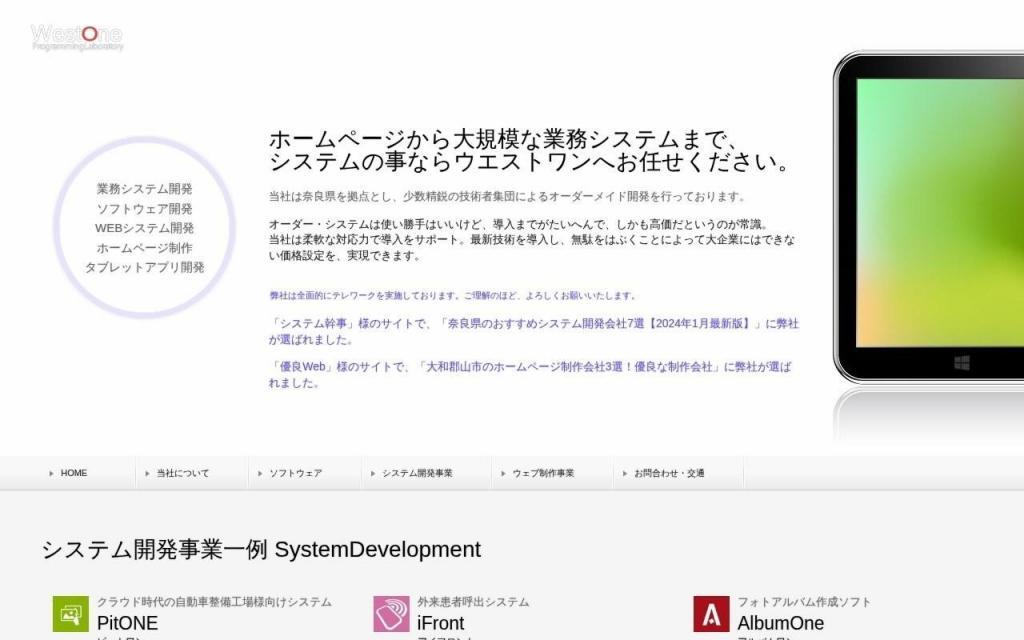Viewport: 1024px width, 640px height.
Task: Open the AlbumOne red product icon
Action: (712, 614)
